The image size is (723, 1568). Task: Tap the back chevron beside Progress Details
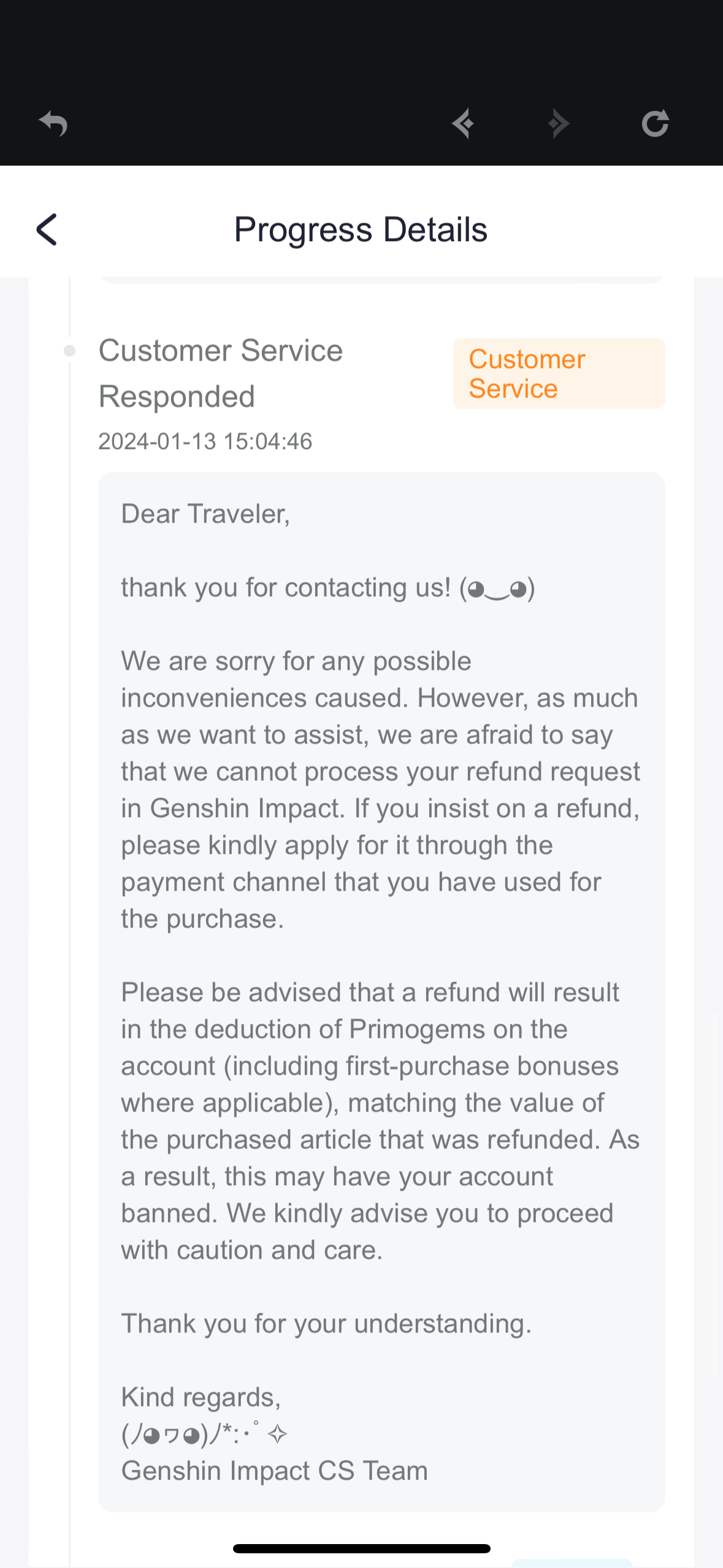tap(47, 230)
